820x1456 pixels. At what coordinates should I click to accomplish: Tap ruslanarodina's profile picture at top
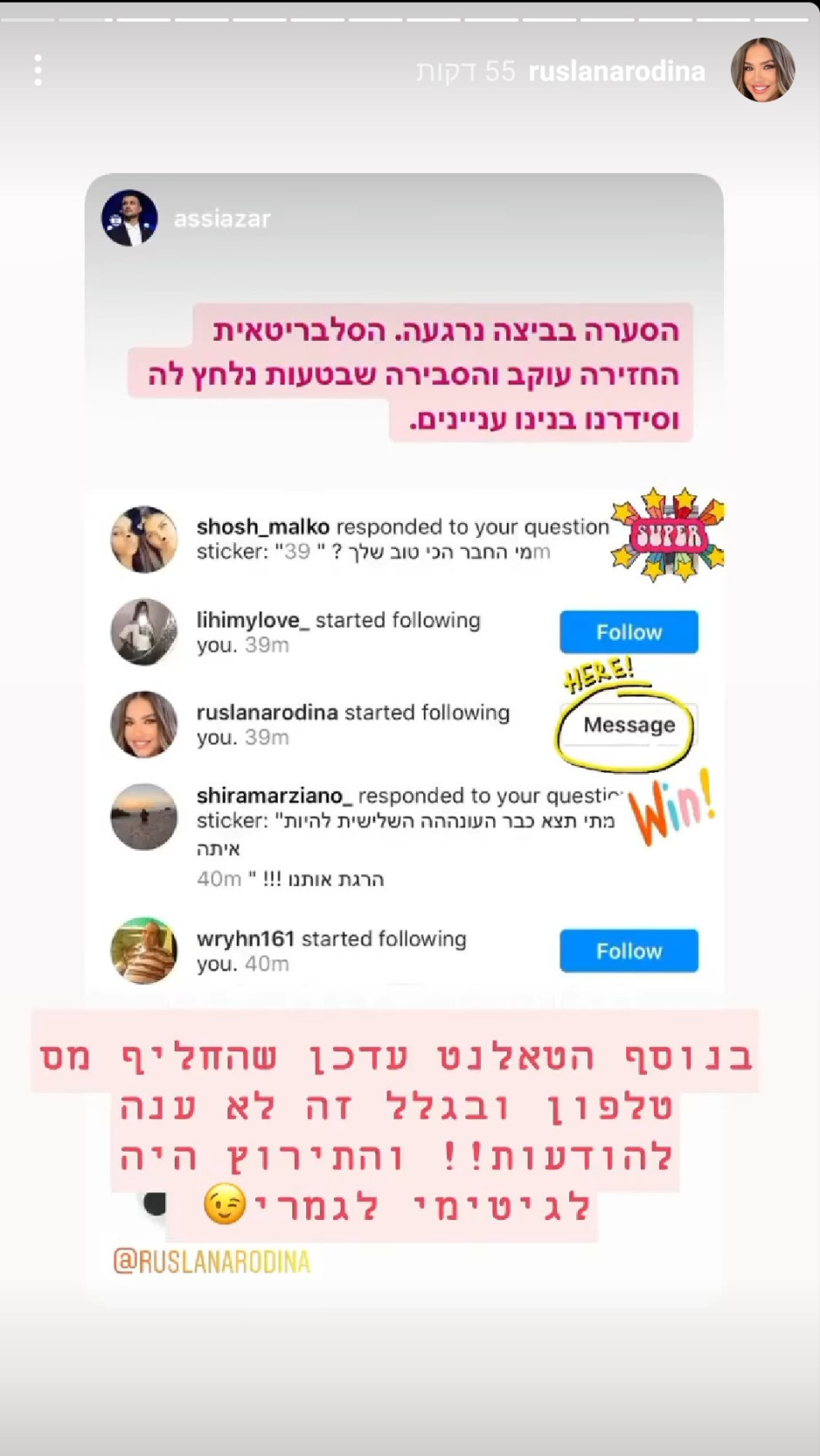tap(763, 70)
